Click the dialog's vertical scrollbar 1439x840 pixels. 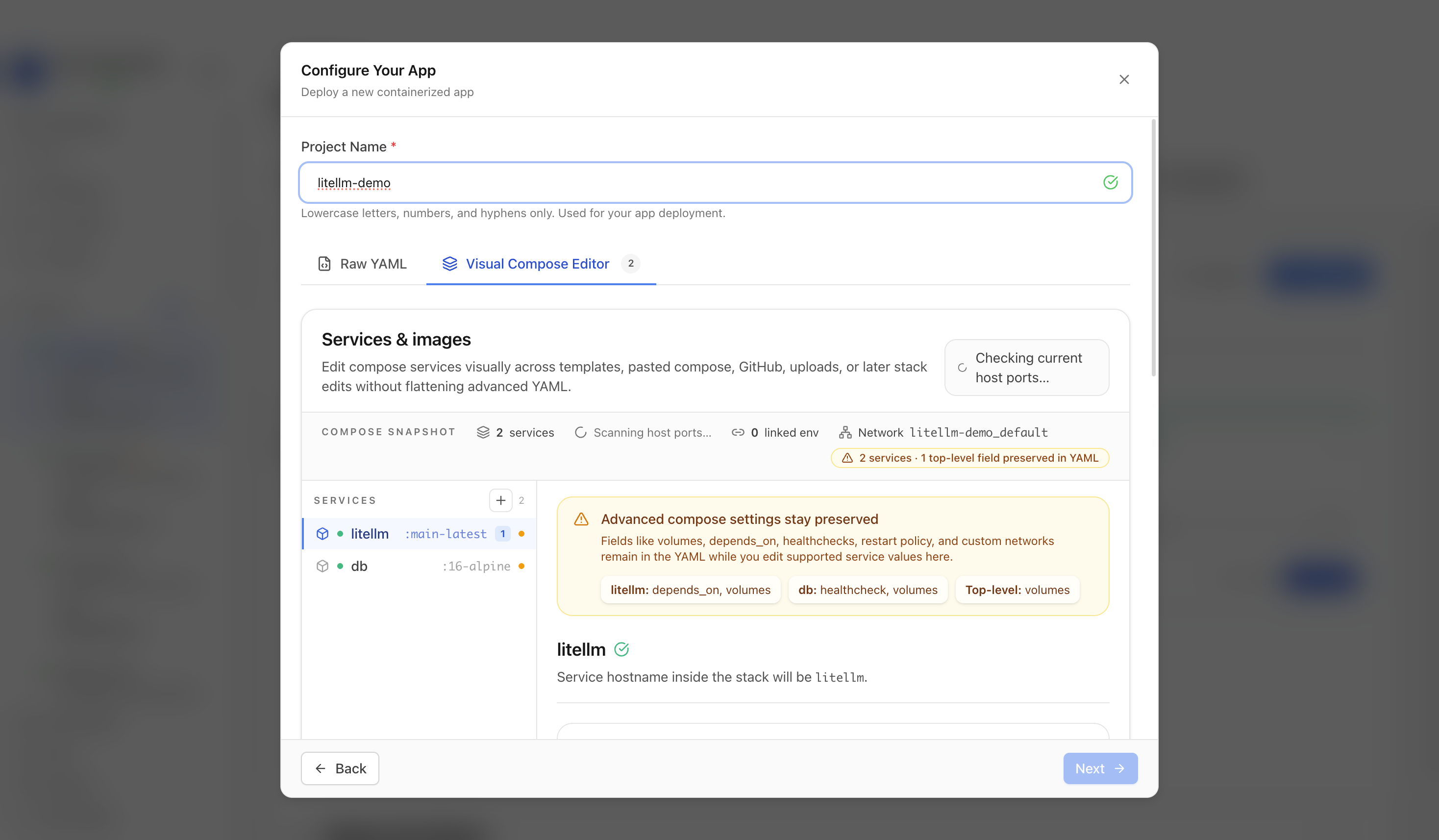click(x=1153, y=248)
